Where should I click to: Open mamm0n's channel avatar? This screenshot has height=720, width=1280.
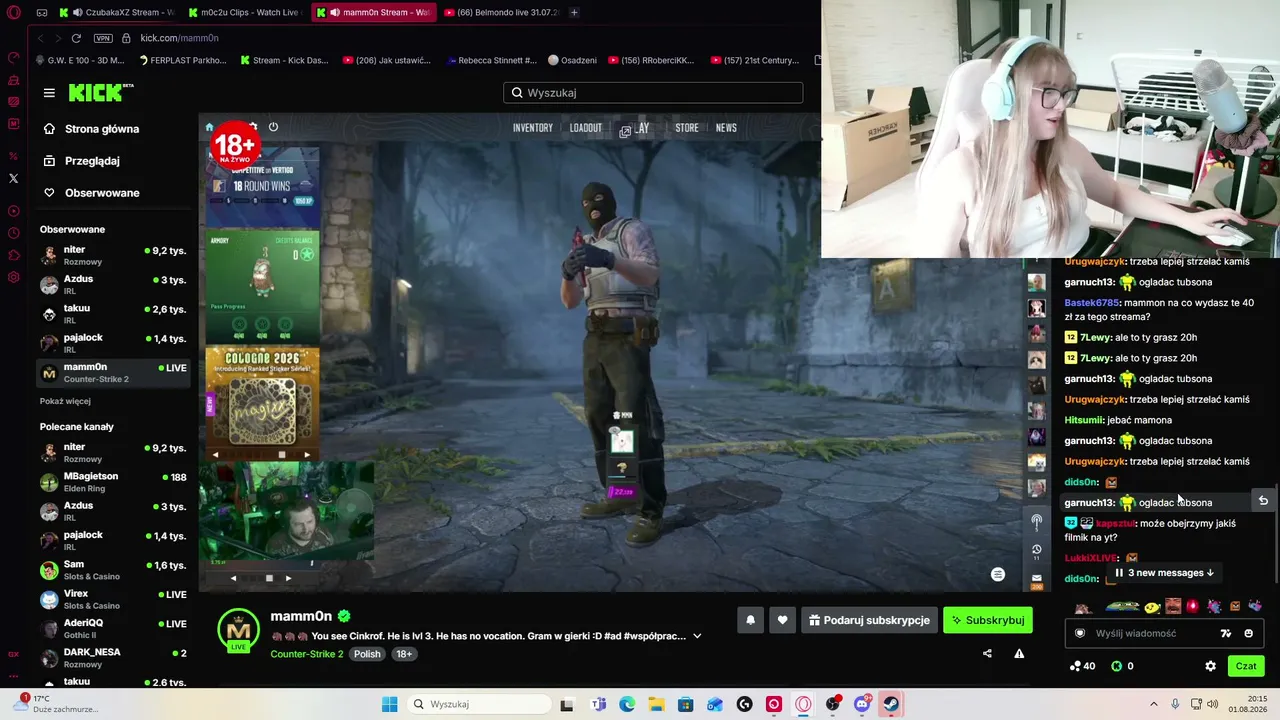[x=238, y=630]
